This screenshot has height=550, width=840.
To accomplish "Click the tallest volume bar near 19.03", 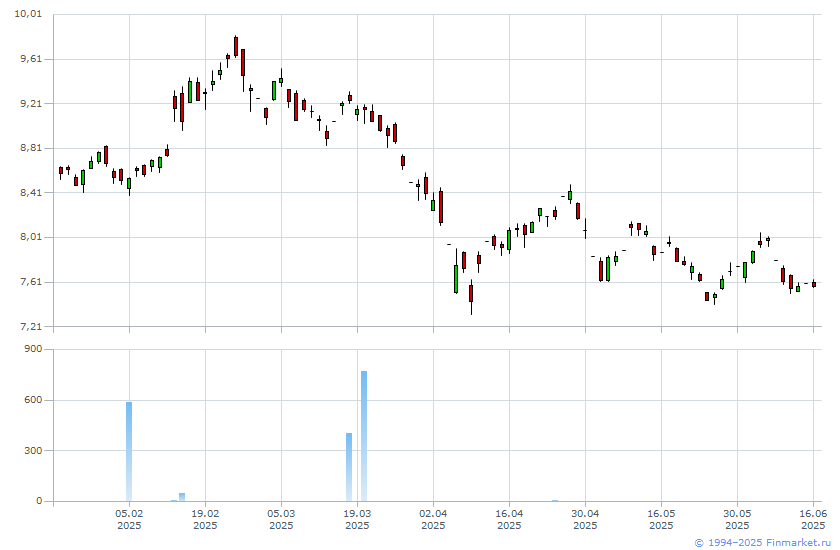I will 364,436.
